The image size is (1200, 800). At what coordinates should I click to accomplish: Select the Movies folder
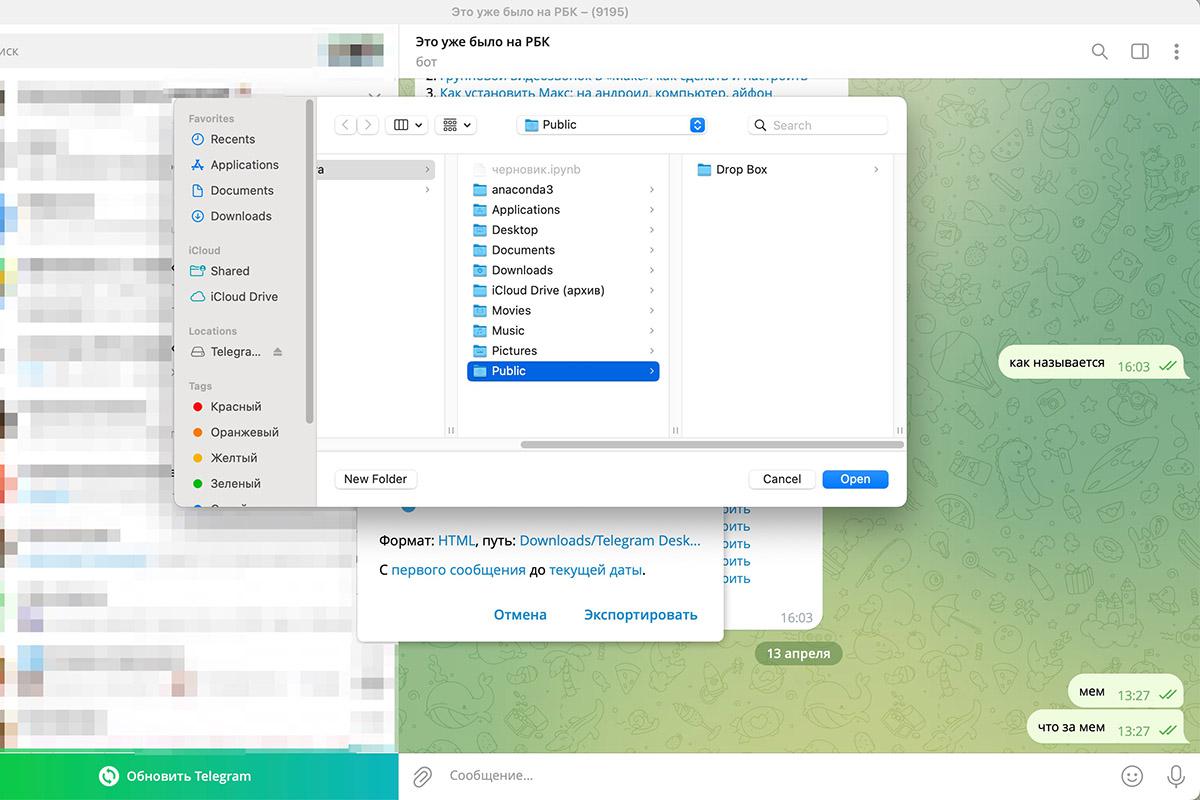tap(563, 310)
